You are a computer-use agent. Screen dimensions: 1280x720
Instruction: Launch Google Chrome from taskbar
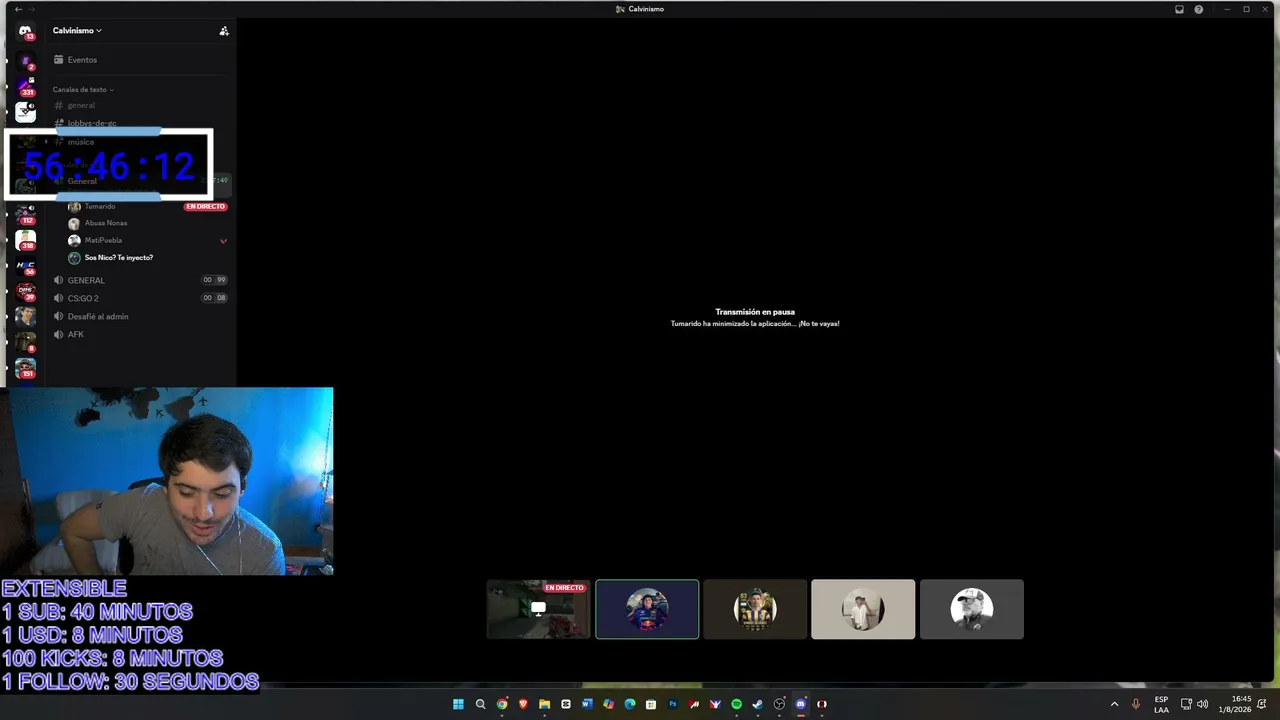coord(502,704)
